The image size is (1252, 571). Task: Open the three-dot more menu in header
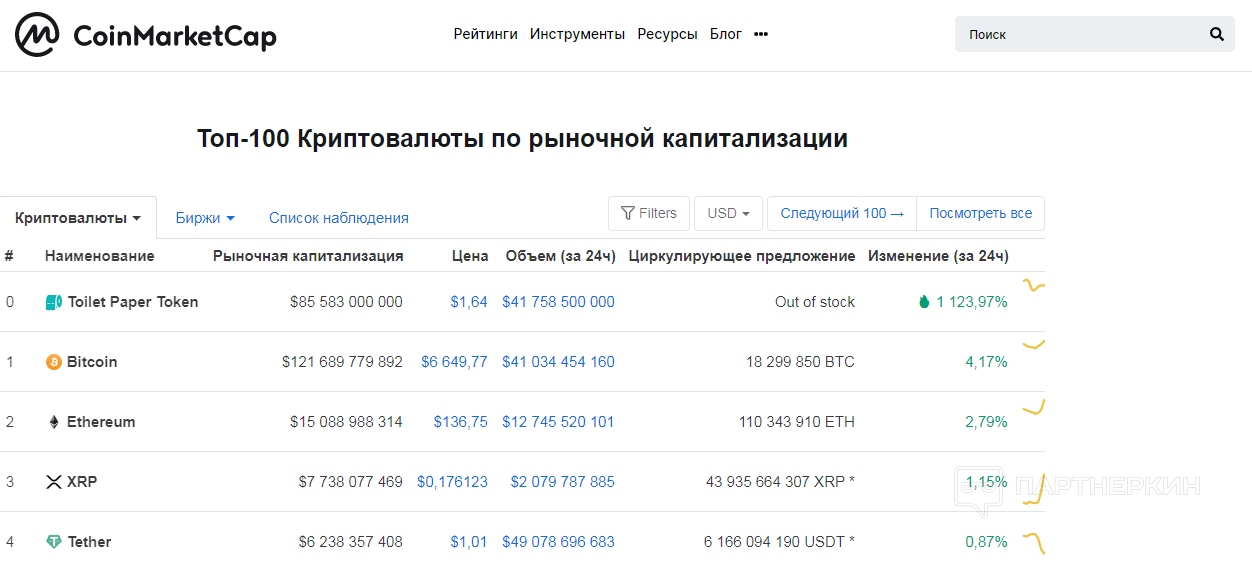point(761,34)
